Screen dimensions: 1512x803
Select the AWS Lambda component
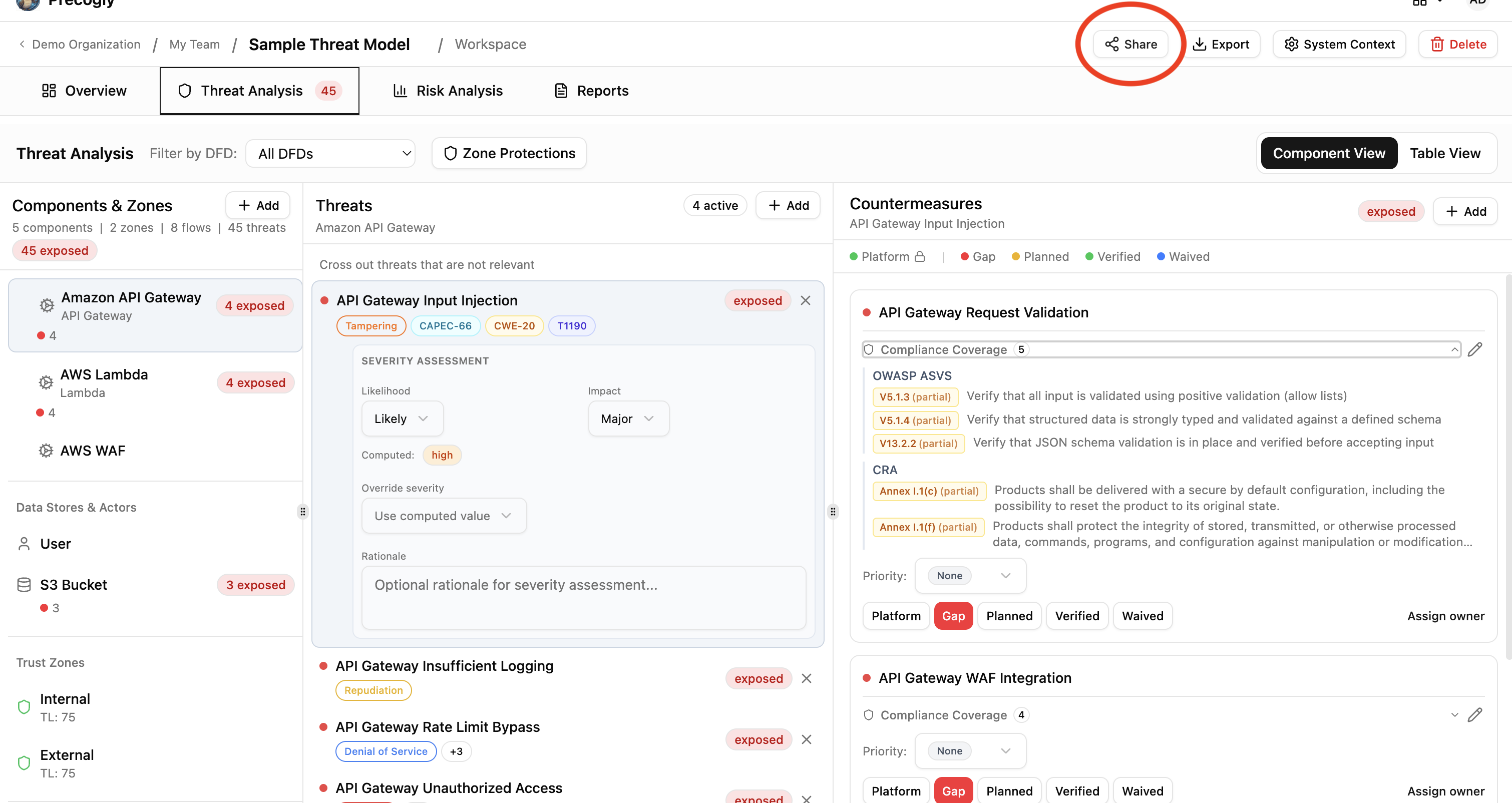click(x=155, y=392)
